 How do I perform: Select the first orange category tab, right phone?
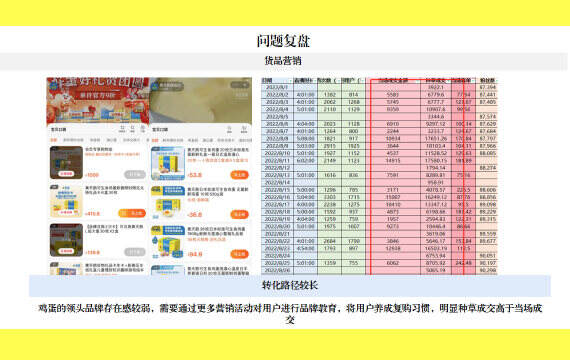click(x=155, y=140)
